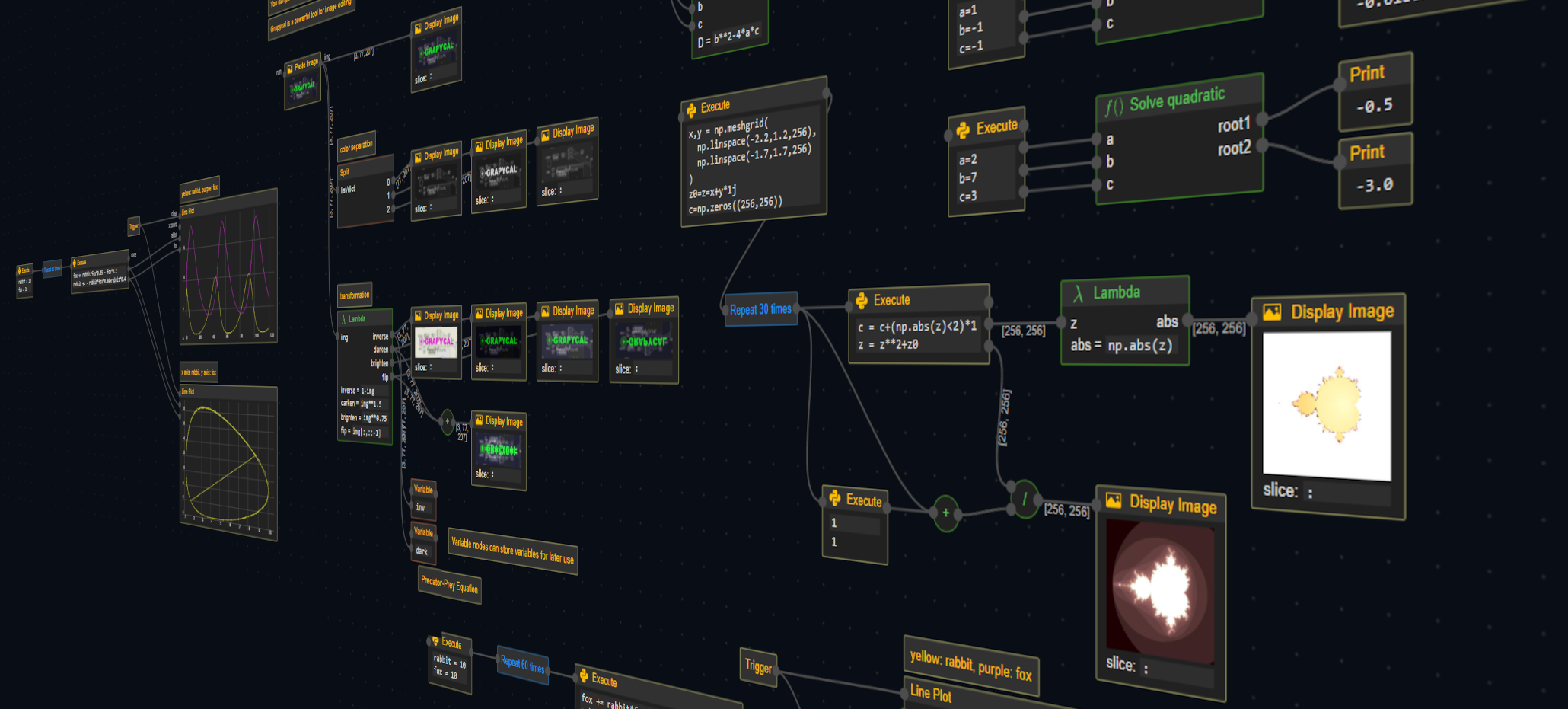Click the image icon on the white Mandelbrot Display Image node
The height and width of the screenshot is (709, 1568).
click(1272, 312)
